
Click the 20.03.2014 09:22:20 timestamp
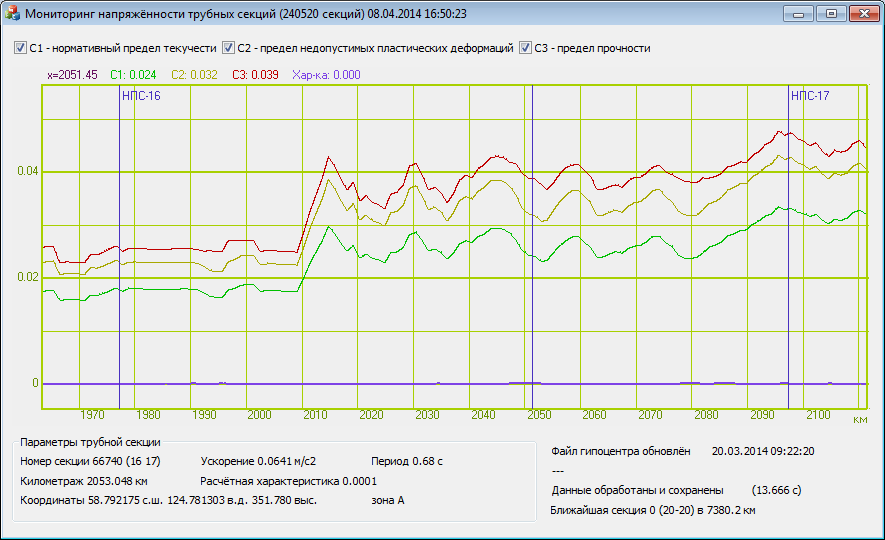tap(763, 451)
